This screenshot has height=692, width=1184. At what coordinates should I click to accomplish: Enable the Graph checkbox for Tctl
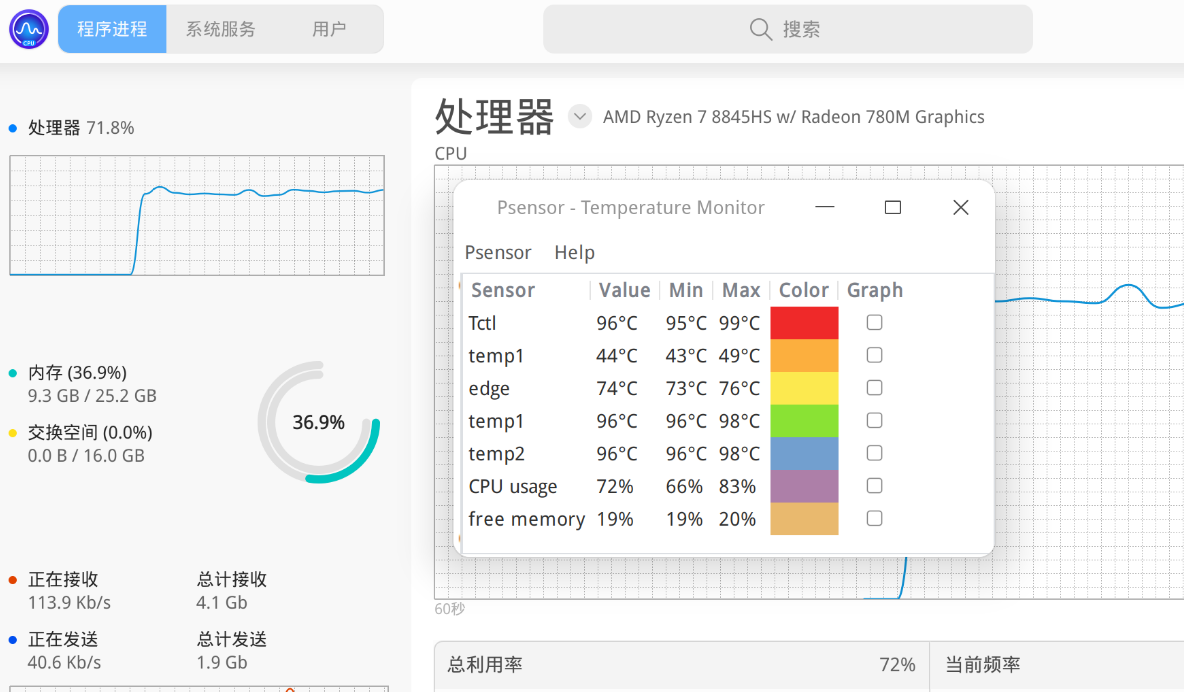click(874, 323)
